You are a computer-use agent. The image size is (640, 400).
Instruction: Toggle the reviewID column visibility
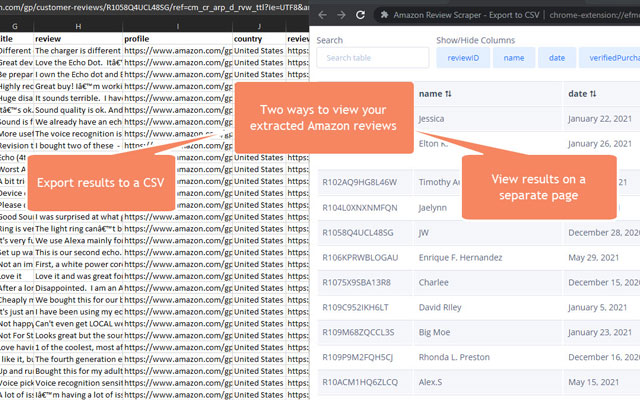tap(463, 58)
